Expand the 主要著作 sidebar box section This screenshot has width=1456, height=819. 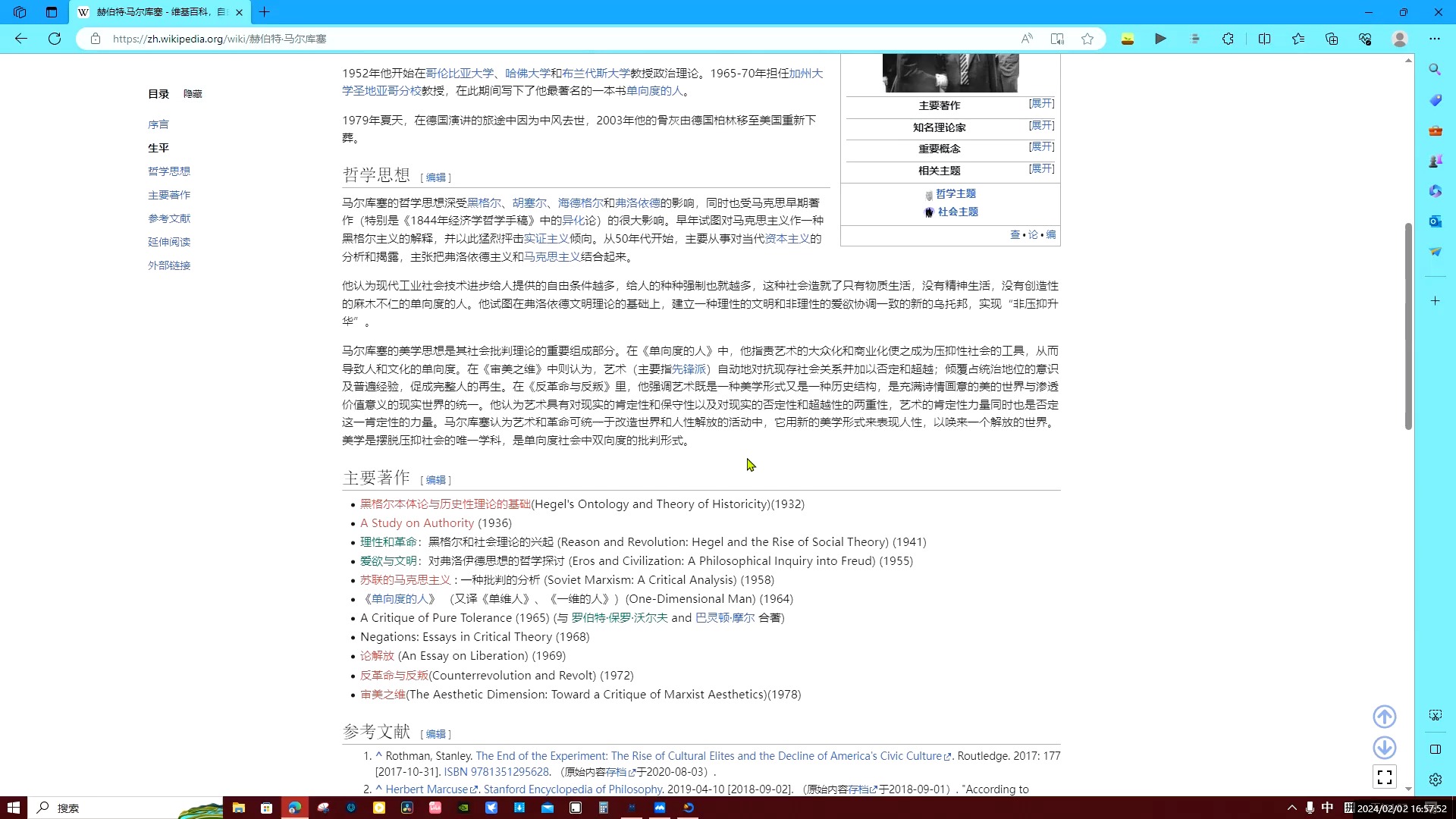1041,103
